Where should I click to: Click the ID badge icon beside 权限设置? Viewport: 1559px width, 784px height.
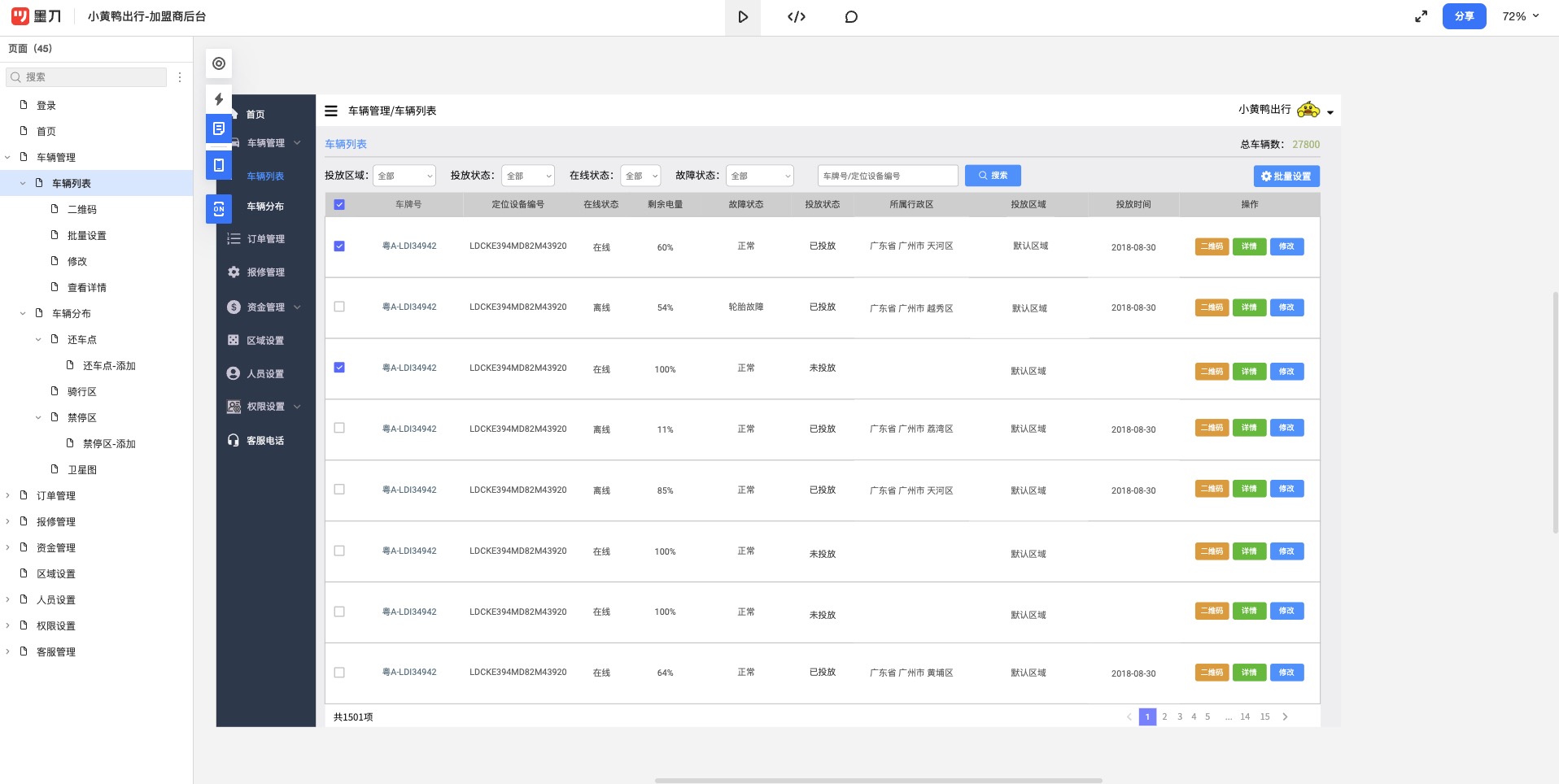pos(234,407)
